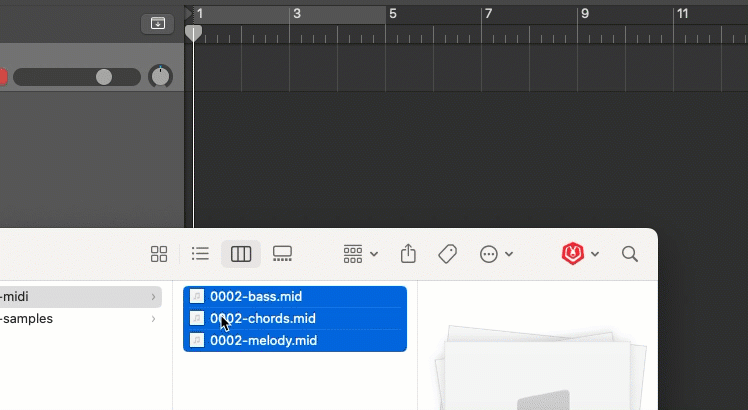Toggle the red record-enable button on track
Screen dimensions: 748x410
click(3, 77)
